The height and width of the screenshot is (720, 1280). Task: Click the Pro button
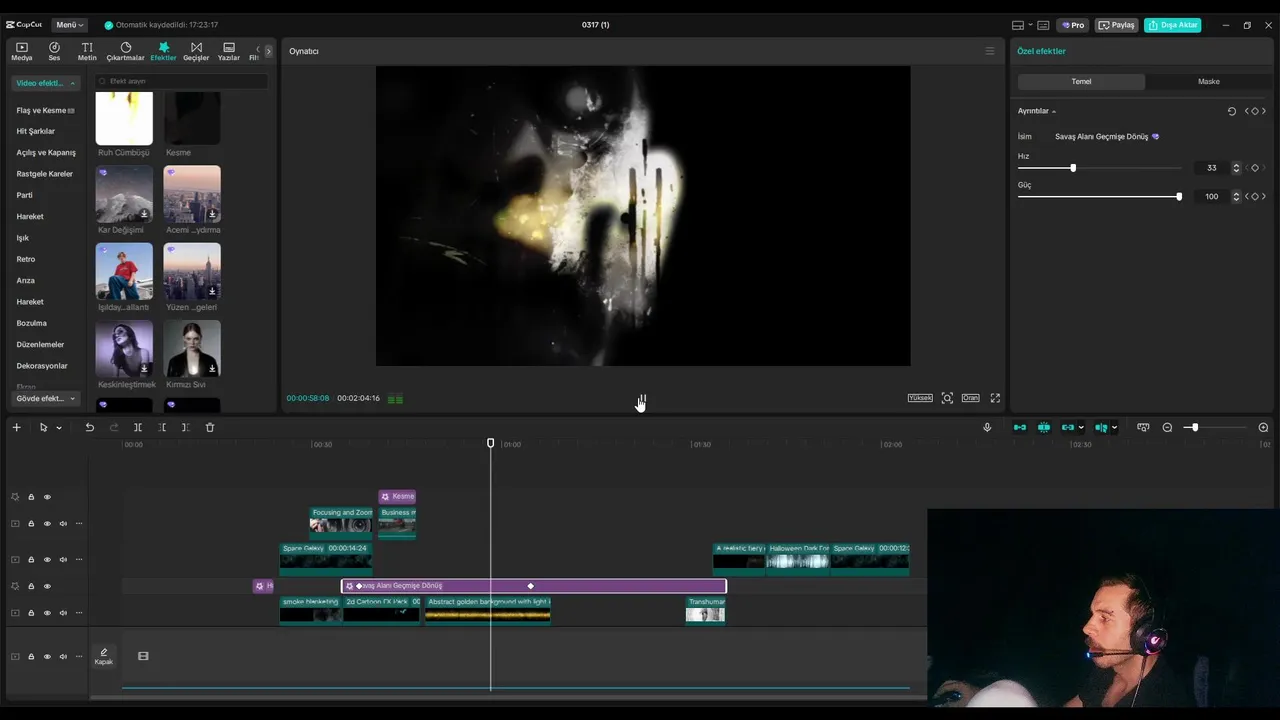pos(1074,25)
